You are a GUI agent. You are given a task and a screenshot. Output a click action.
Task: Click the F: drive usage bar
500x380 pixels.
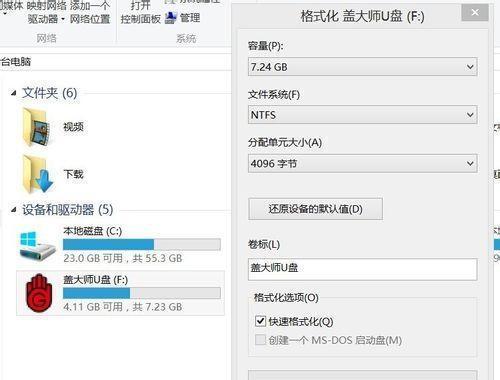(x=142, y=293)
